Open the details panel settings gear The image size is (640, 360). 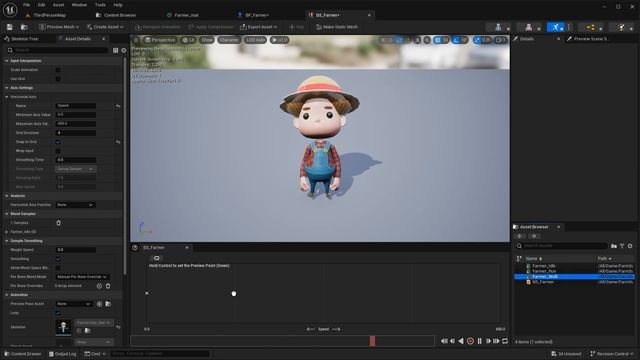124,50
